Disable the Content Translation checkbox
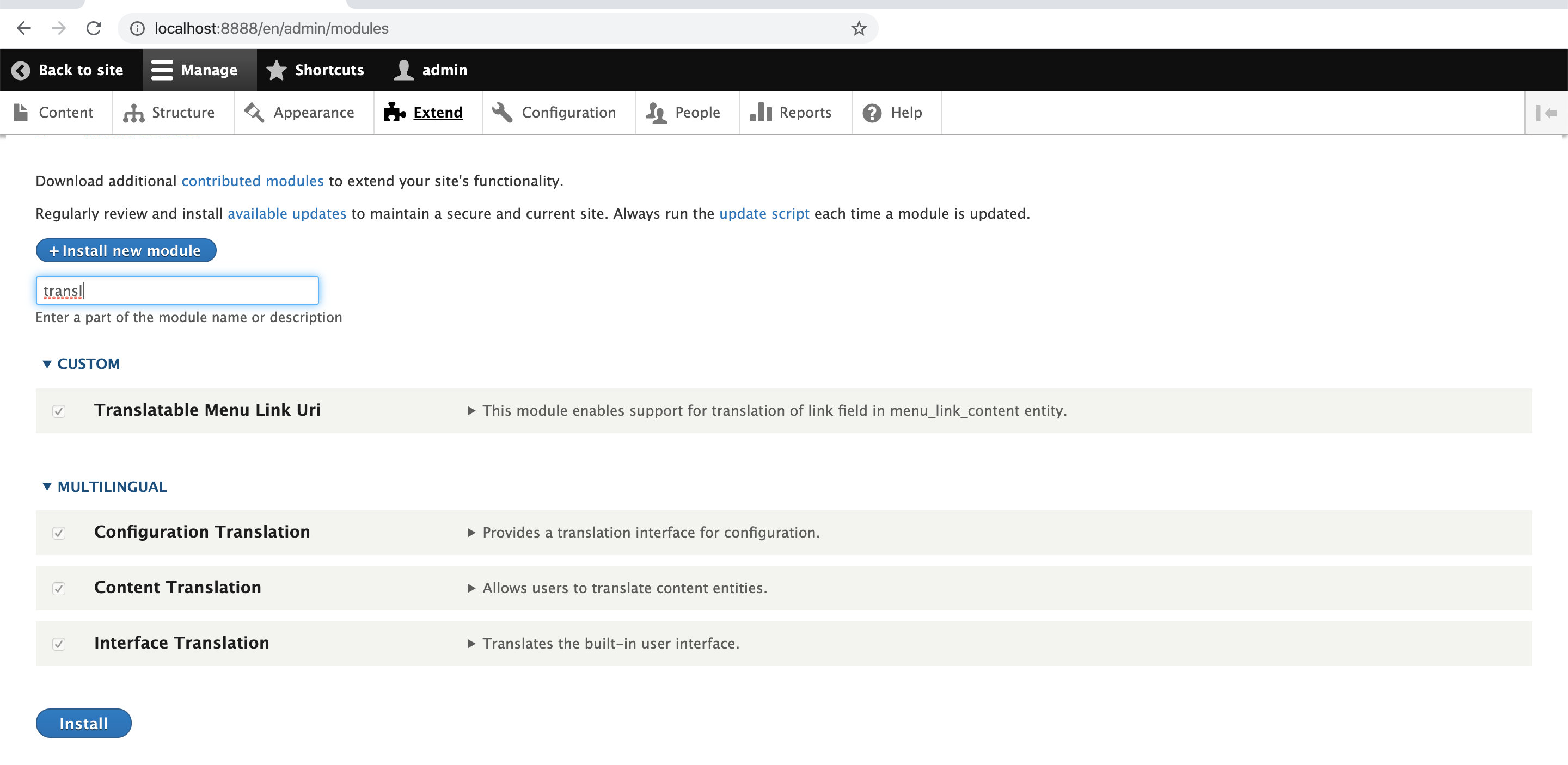Viewport: 1568px width, 765px height. (x=59, y=588)
